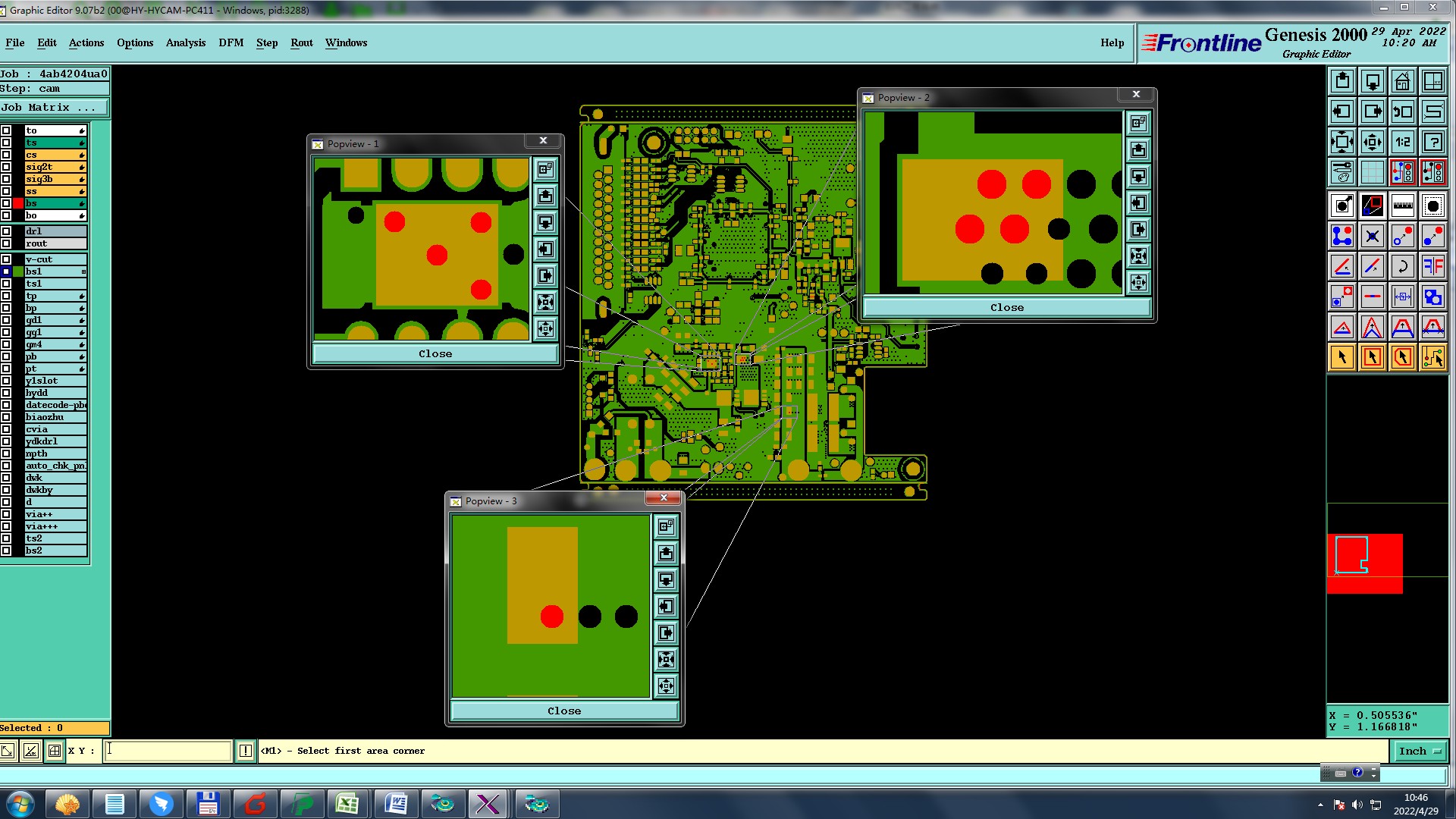Toggle the checkbox for layer ts
The height and width of the screenshot is (819, 1456).
(6, 143)
